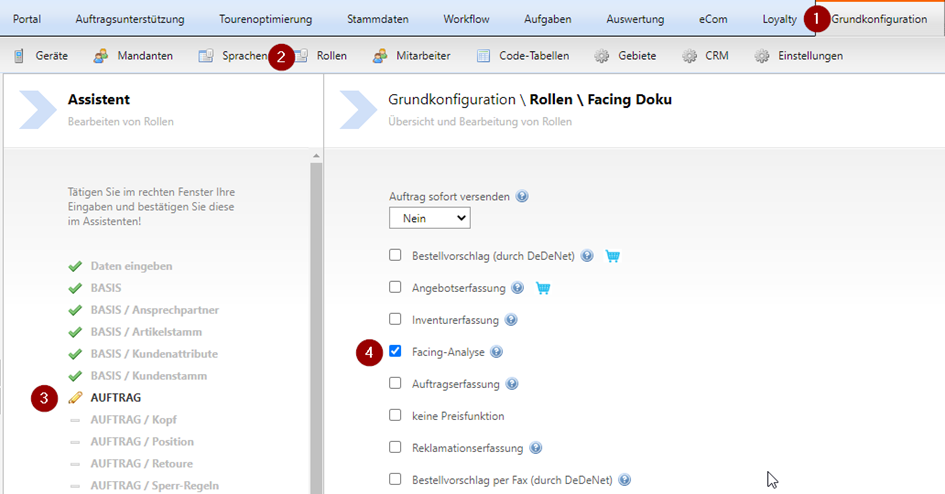Click Rollen in the toolbar

pos(331,56)
